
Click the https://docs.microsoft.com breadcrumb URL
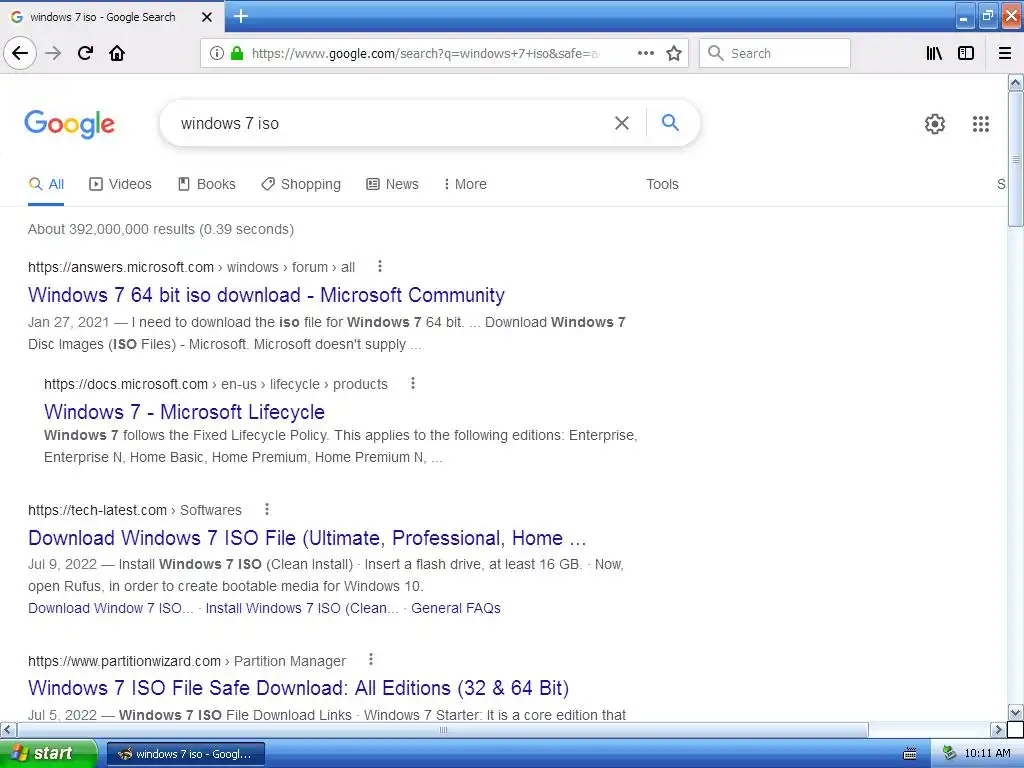coord(126,384)
